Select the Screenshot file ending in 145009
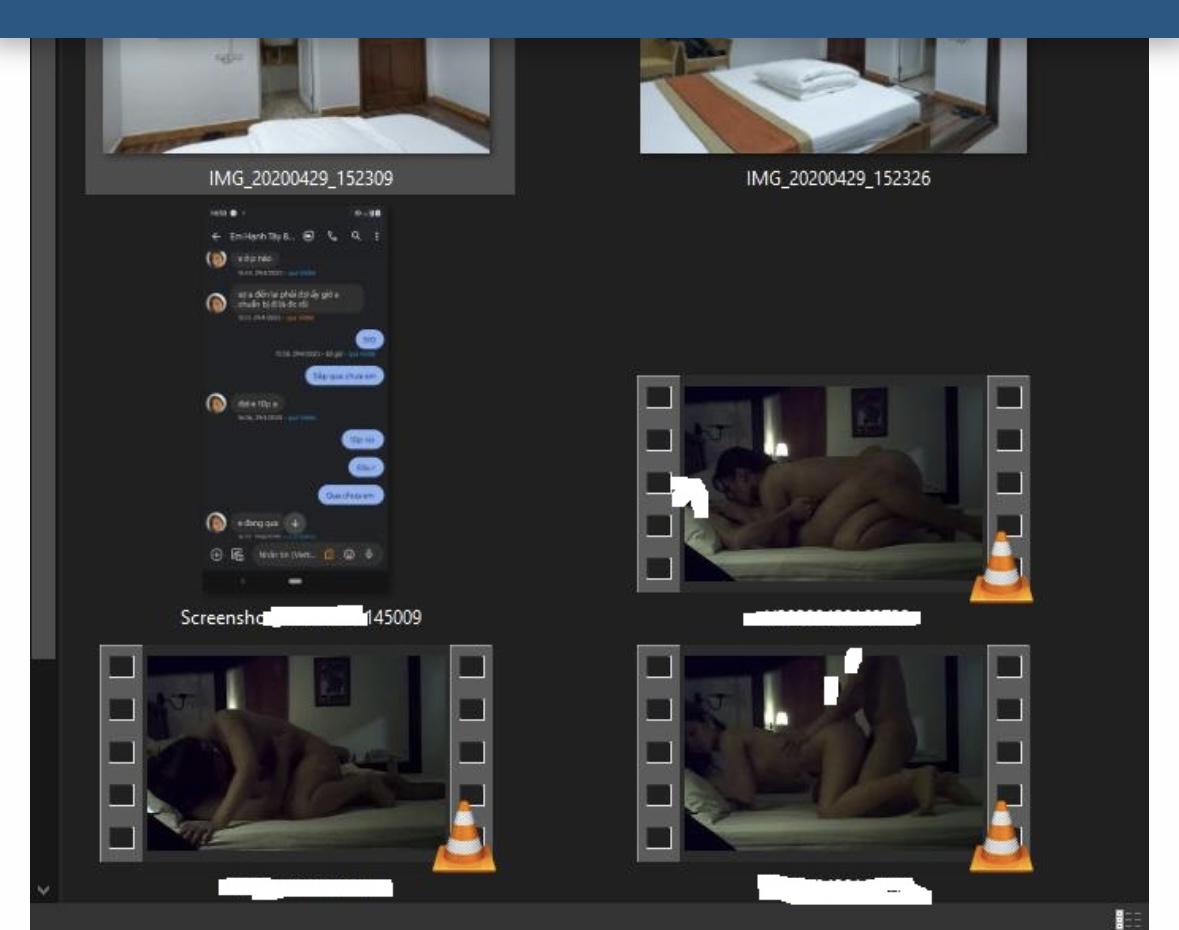This screenshot has height=930, width=1179. [x=297, y=400]
